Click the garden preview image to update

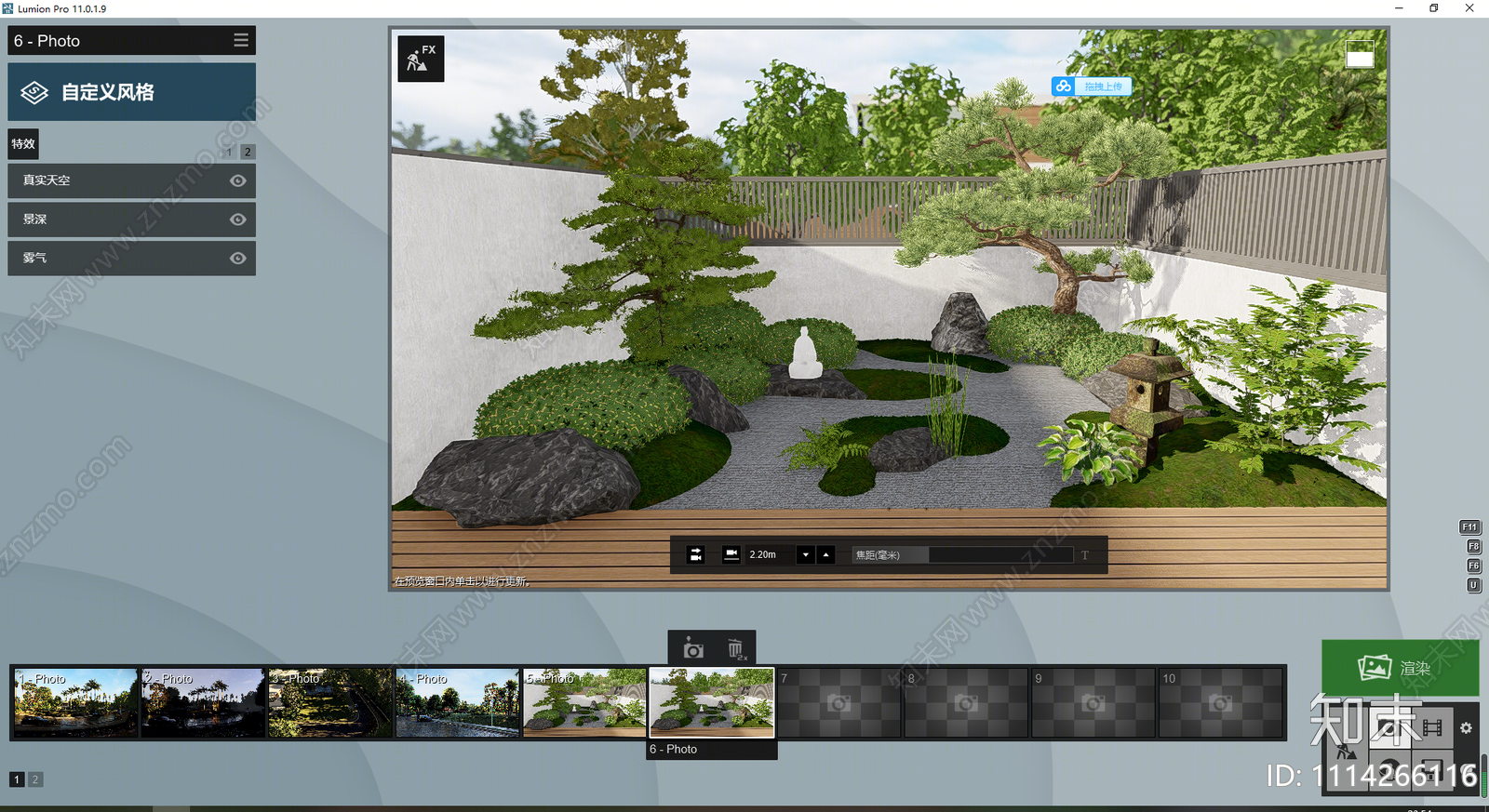889,308
